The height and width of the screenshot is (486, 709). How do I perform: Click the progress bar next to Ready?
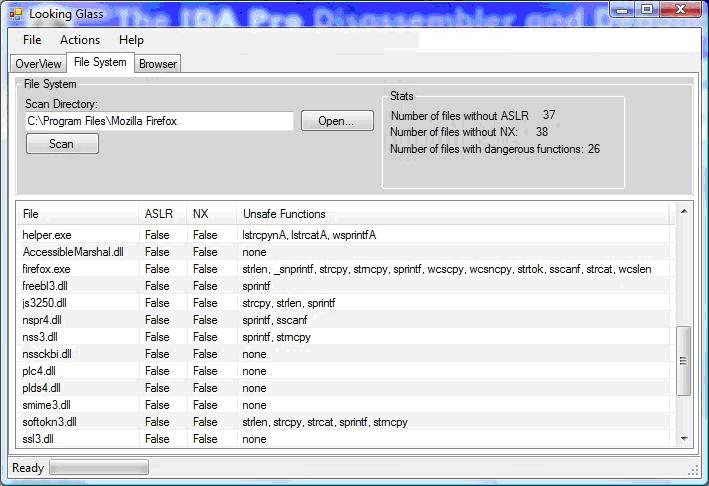tap(99, 467)
